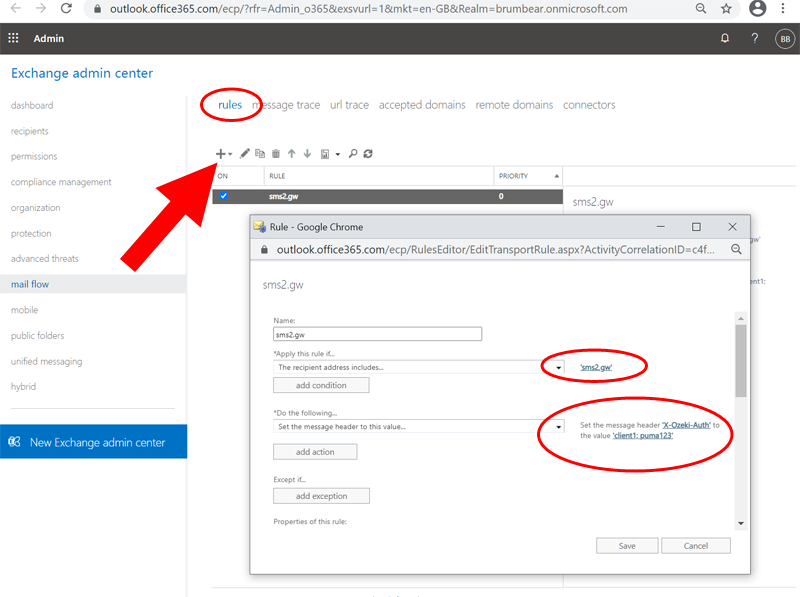Screen dimensions: 800x597
Task: Uncheck the sms2.gw rule ON checkbox
Action: coord(224,196)
